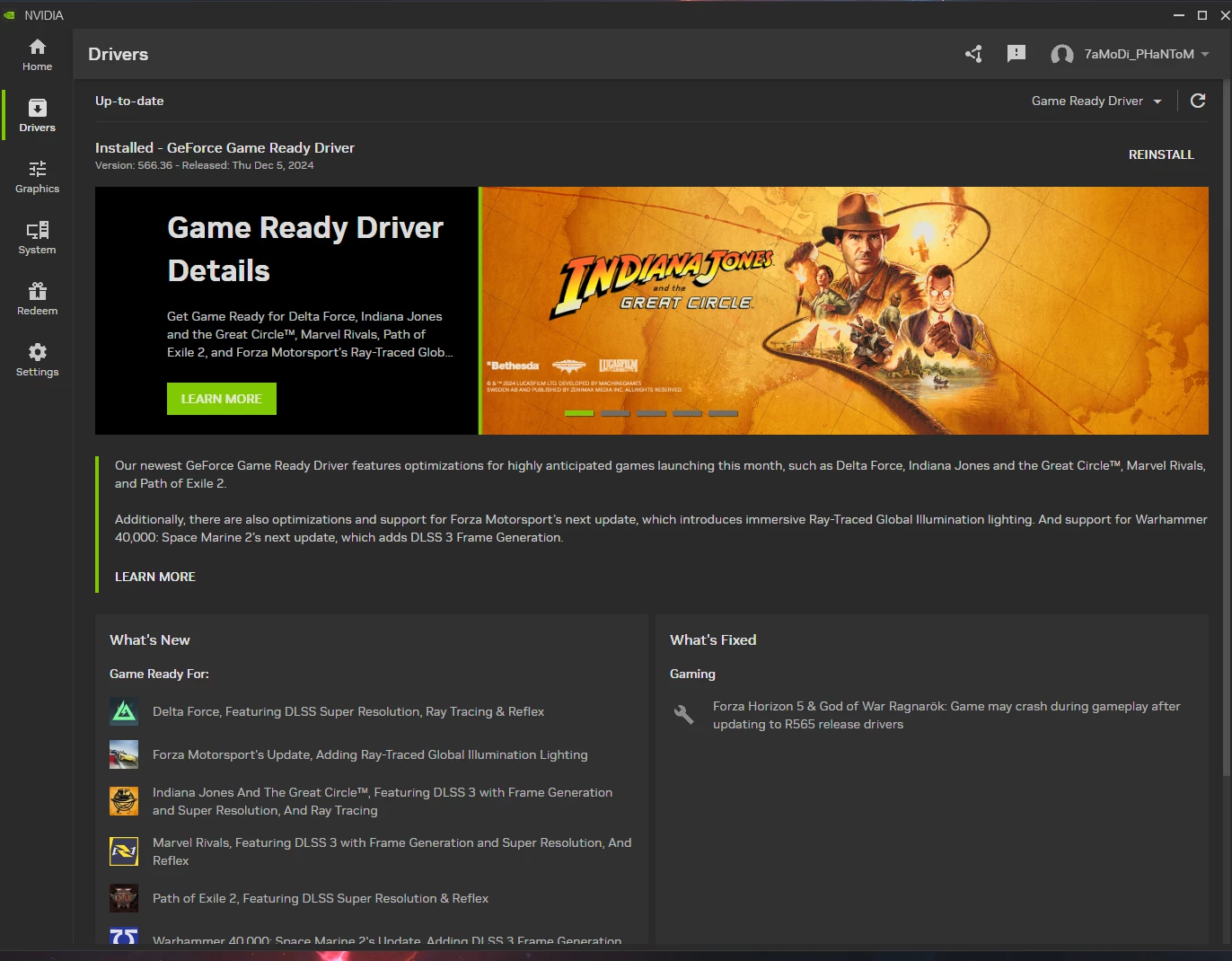Image resolution: width=1232 pixels, height=961 pixels.
Task: Open the Drivers sidebar section
Action: 37,116
